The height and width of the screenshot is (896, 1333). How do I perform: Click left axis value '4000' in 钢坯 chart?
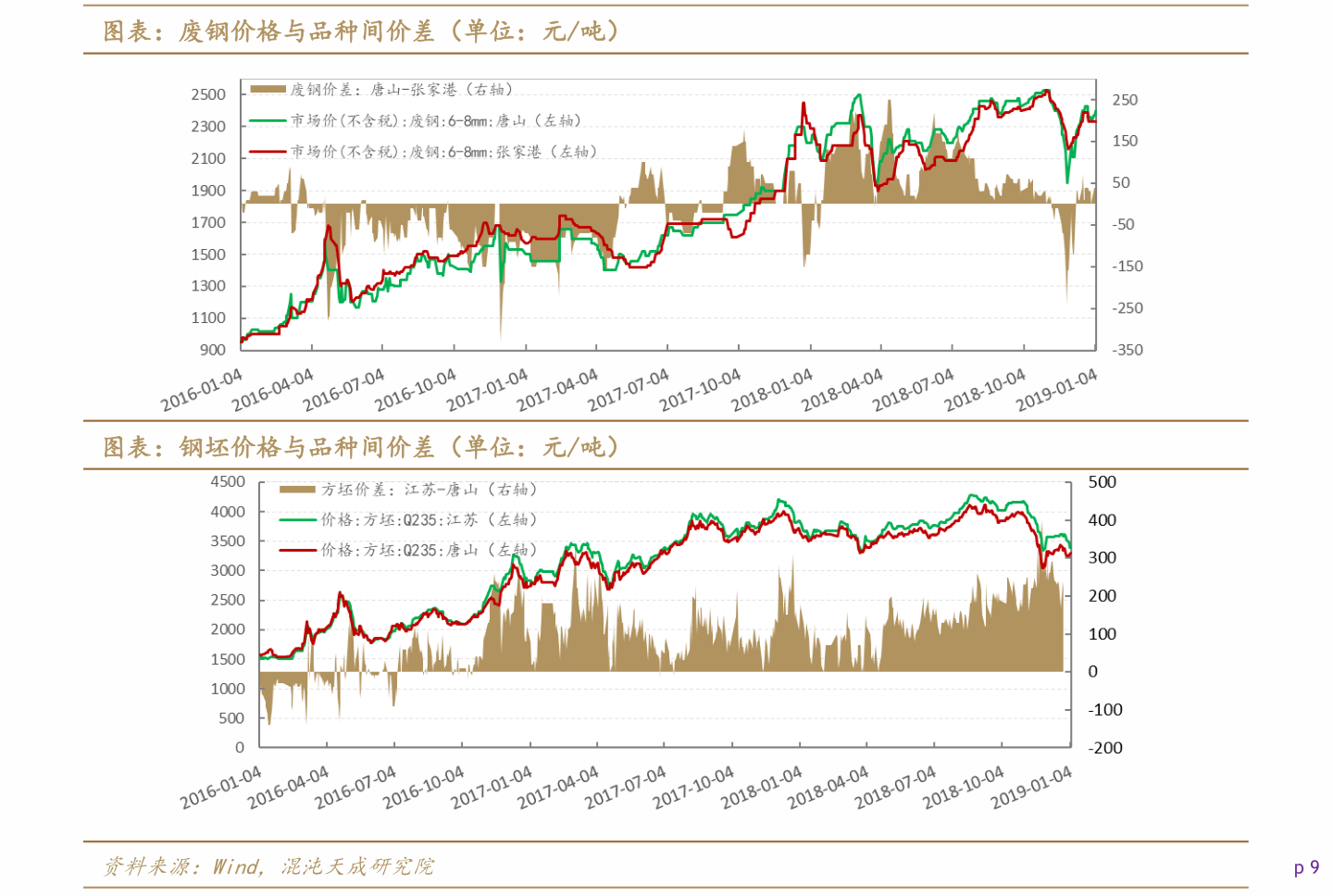click(228, 512)
